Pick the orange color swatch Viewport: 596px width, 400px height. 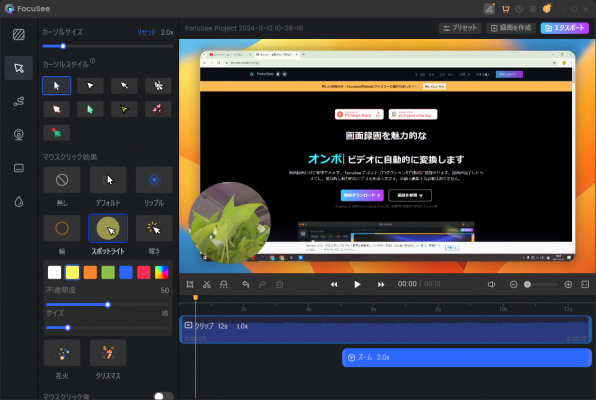click(x=90, y=272)
